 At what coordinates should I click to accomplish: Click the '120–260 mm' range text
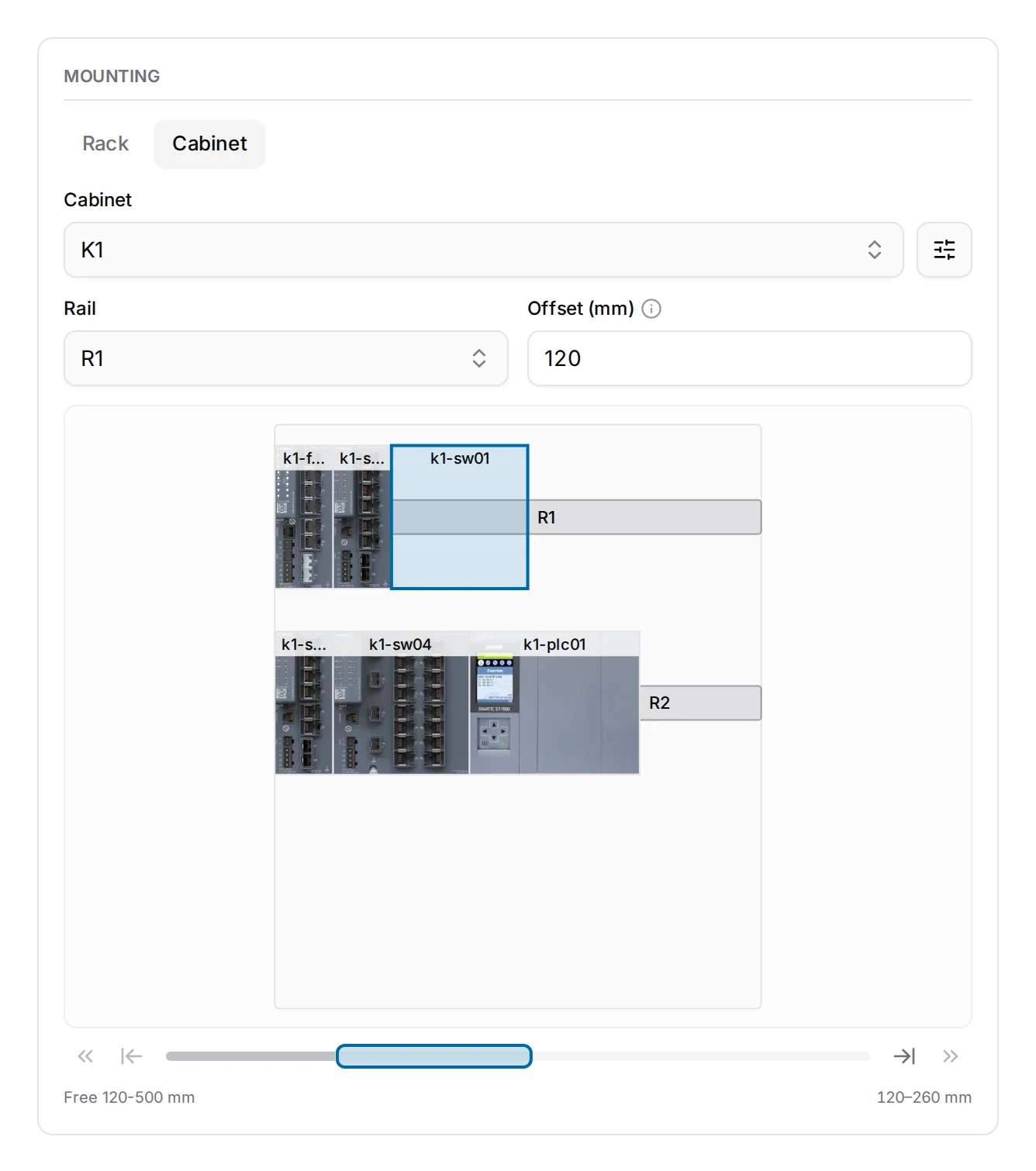[924, 1097]
